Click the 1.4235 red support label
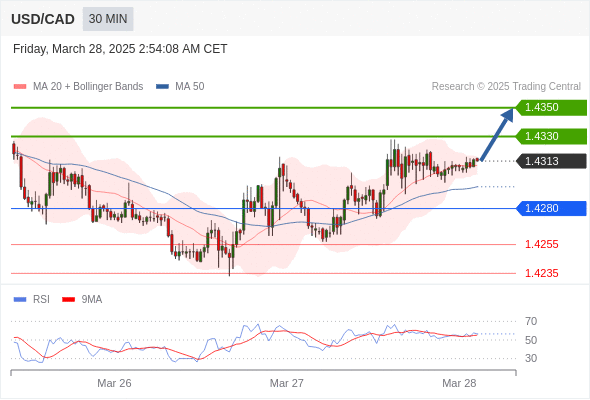 click(x=542, y=273)
